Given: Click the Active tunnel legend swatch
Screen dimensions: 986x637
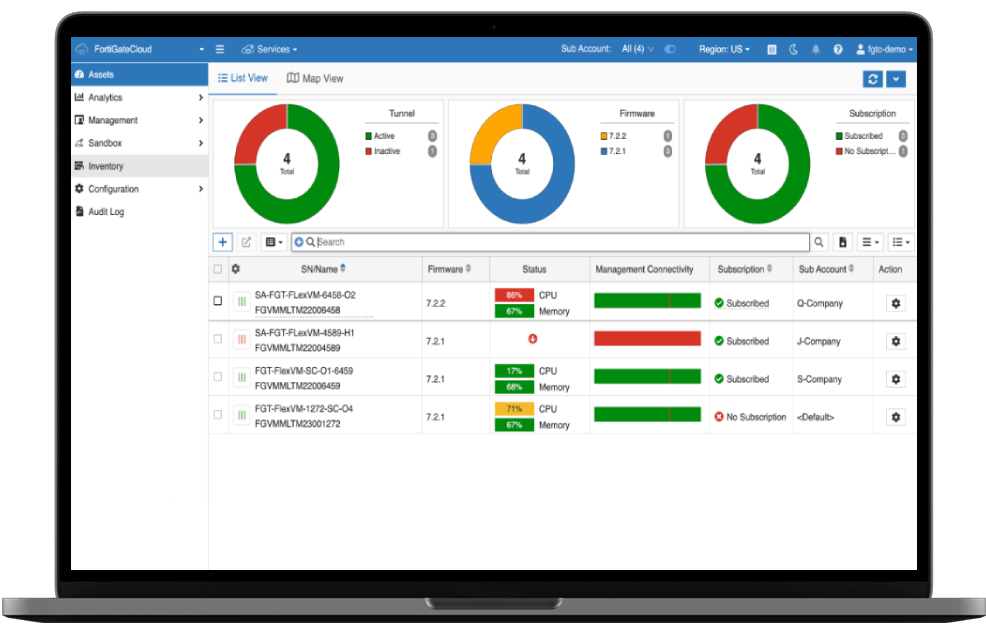Looking at the screenshot, I should (x=368, y=136).
